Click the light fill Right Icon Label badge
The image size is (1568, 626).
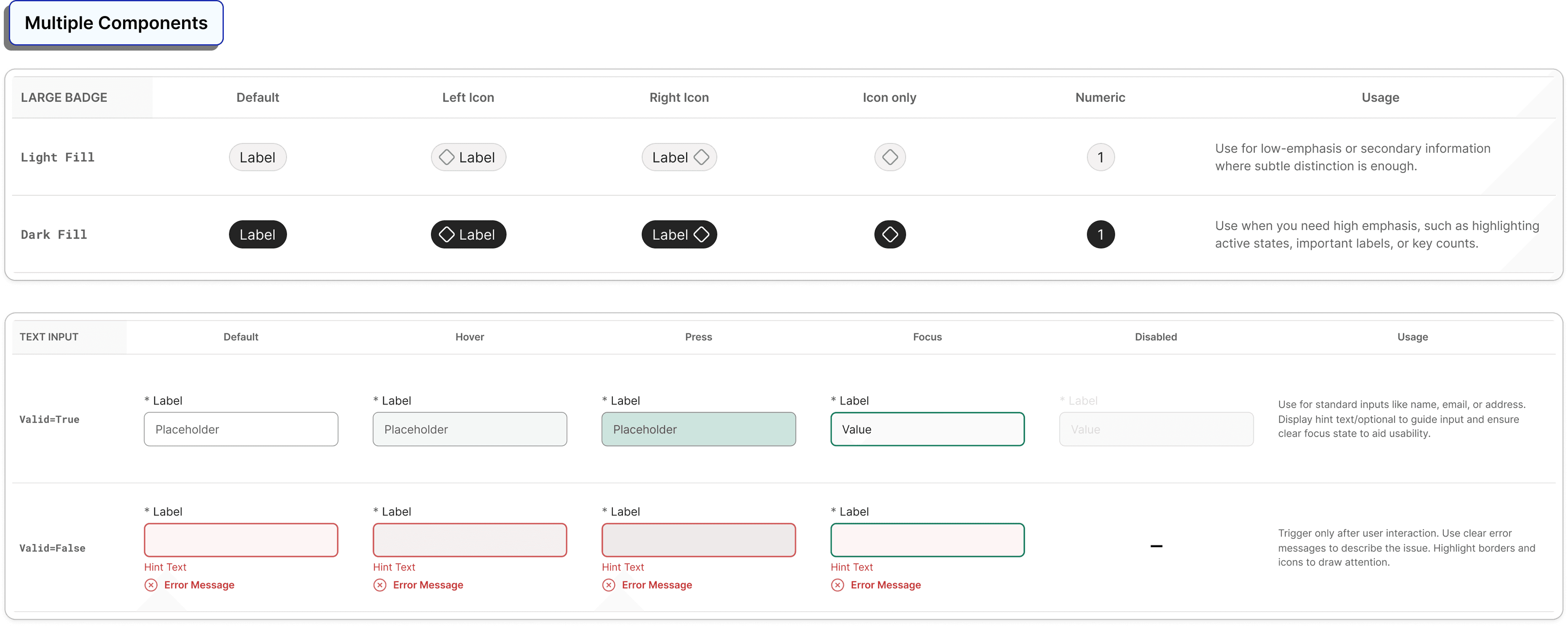(679, 157)
